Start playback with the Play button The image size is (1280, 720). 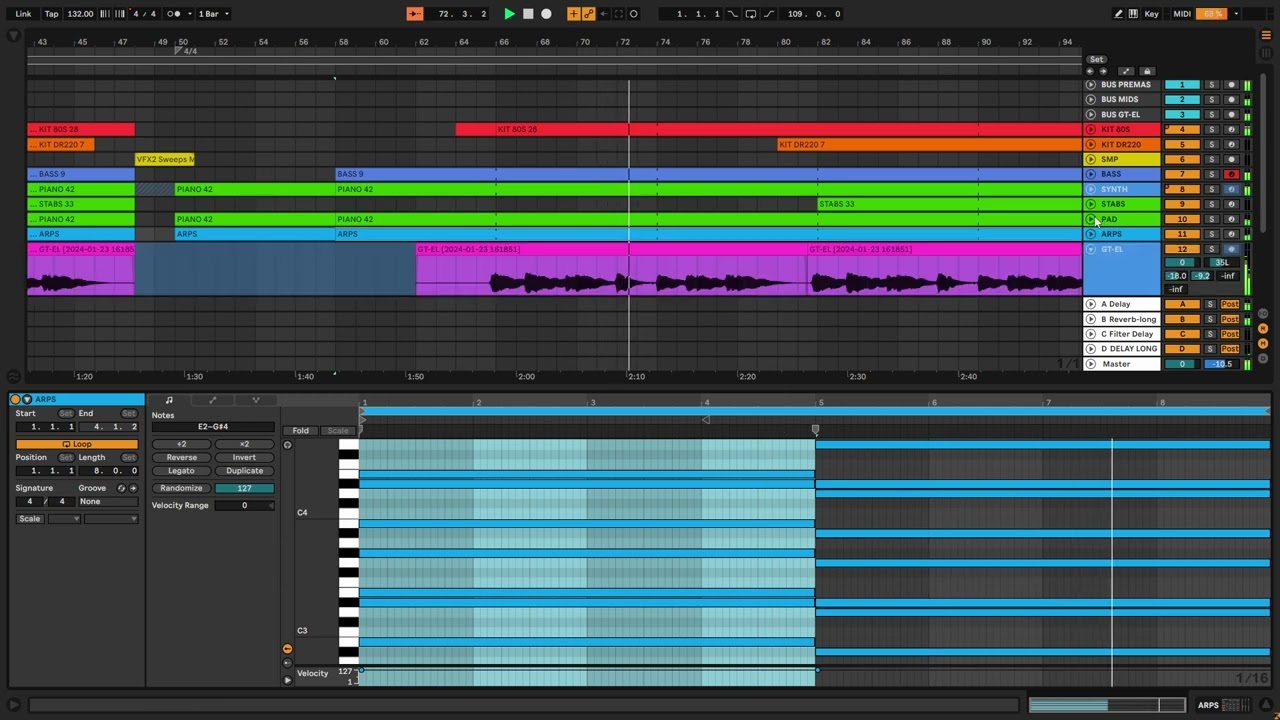pos(509,14)
